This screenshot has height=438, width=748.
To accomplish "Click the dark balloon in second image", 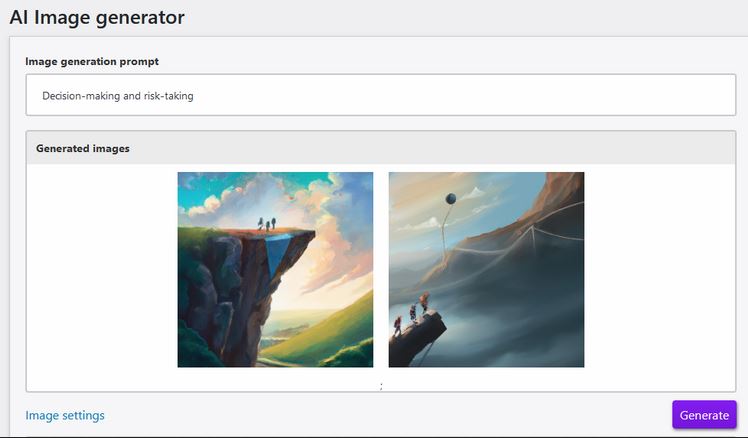I will (x=450, y=198).
